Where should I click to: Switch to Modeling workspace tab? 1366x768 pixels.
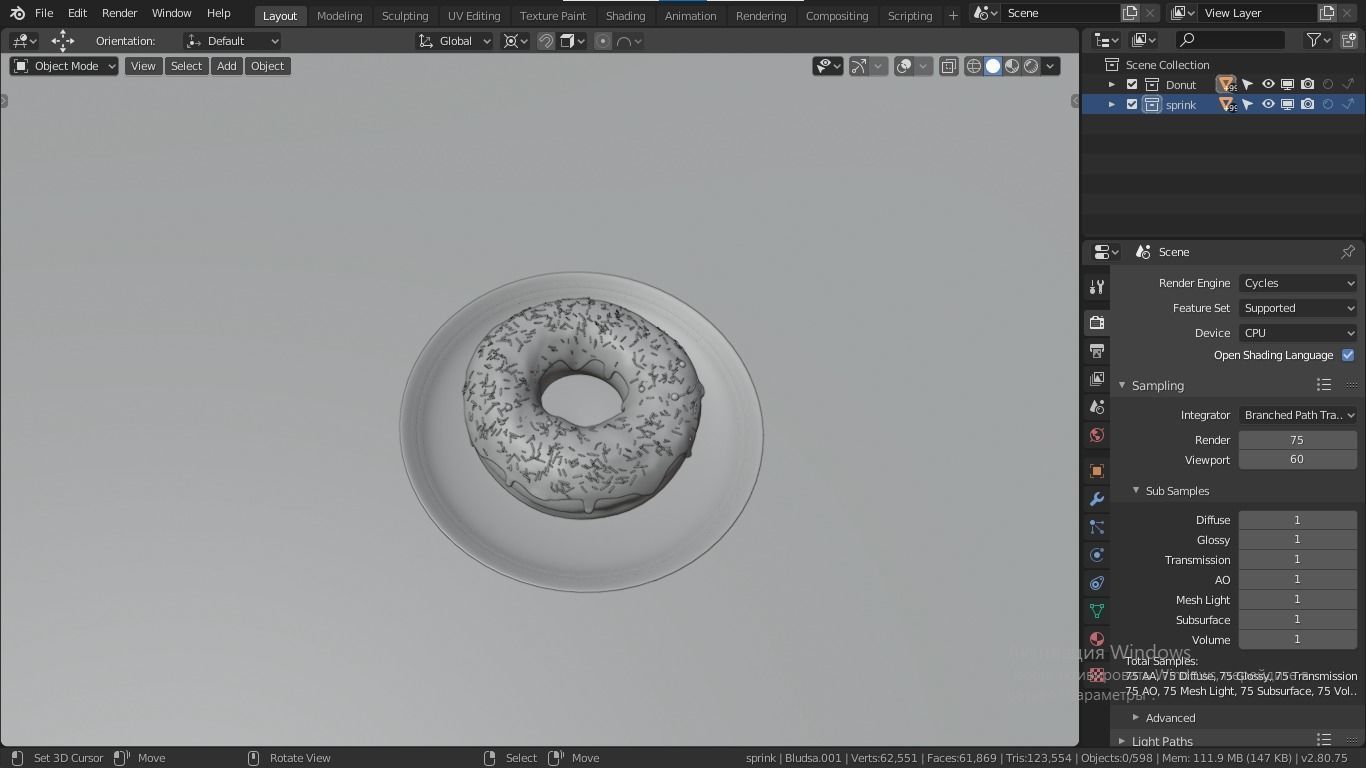[339, 16]
